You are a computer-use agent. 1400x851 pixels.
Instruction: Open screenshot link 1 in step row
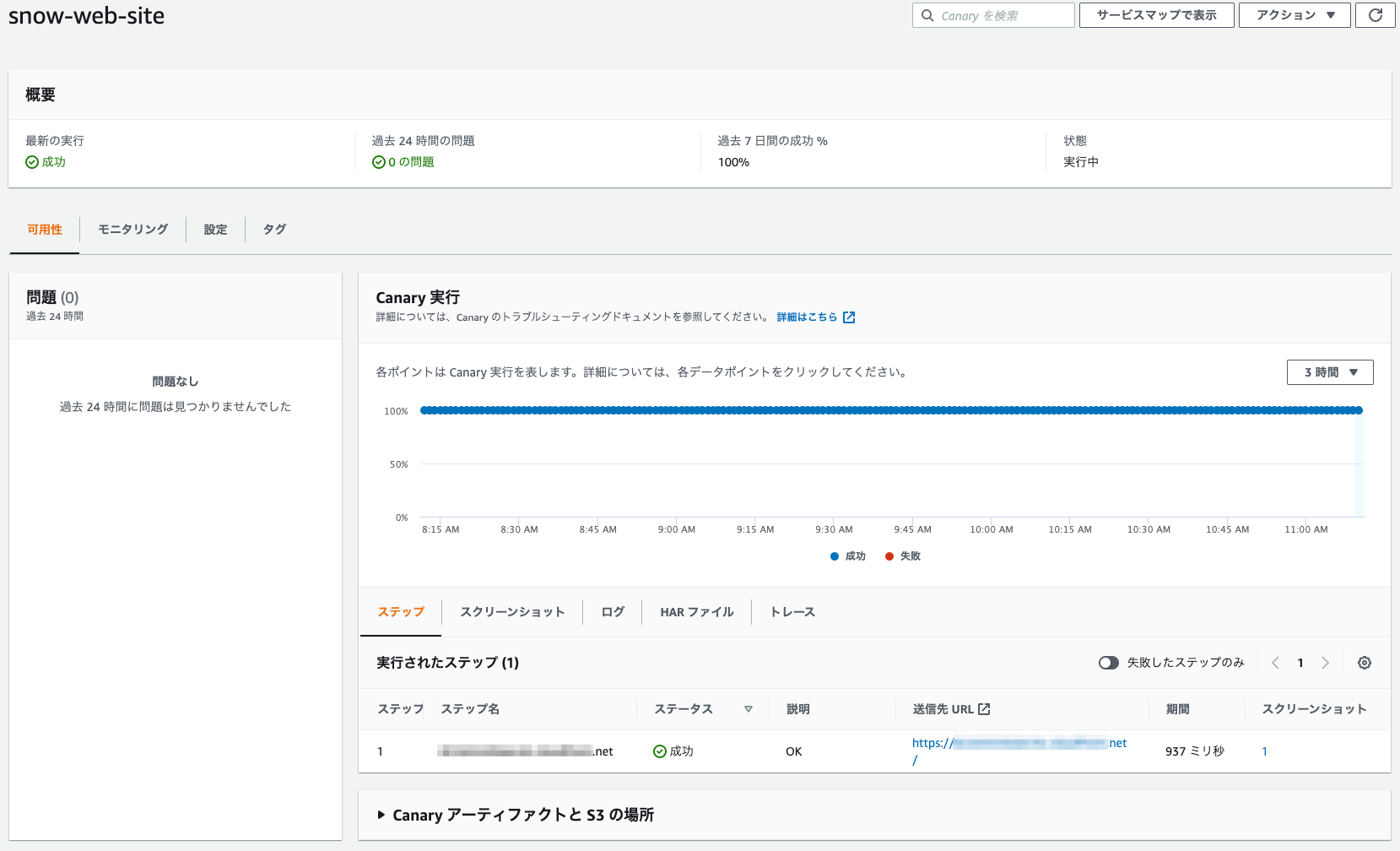(x=1264, y=751)
